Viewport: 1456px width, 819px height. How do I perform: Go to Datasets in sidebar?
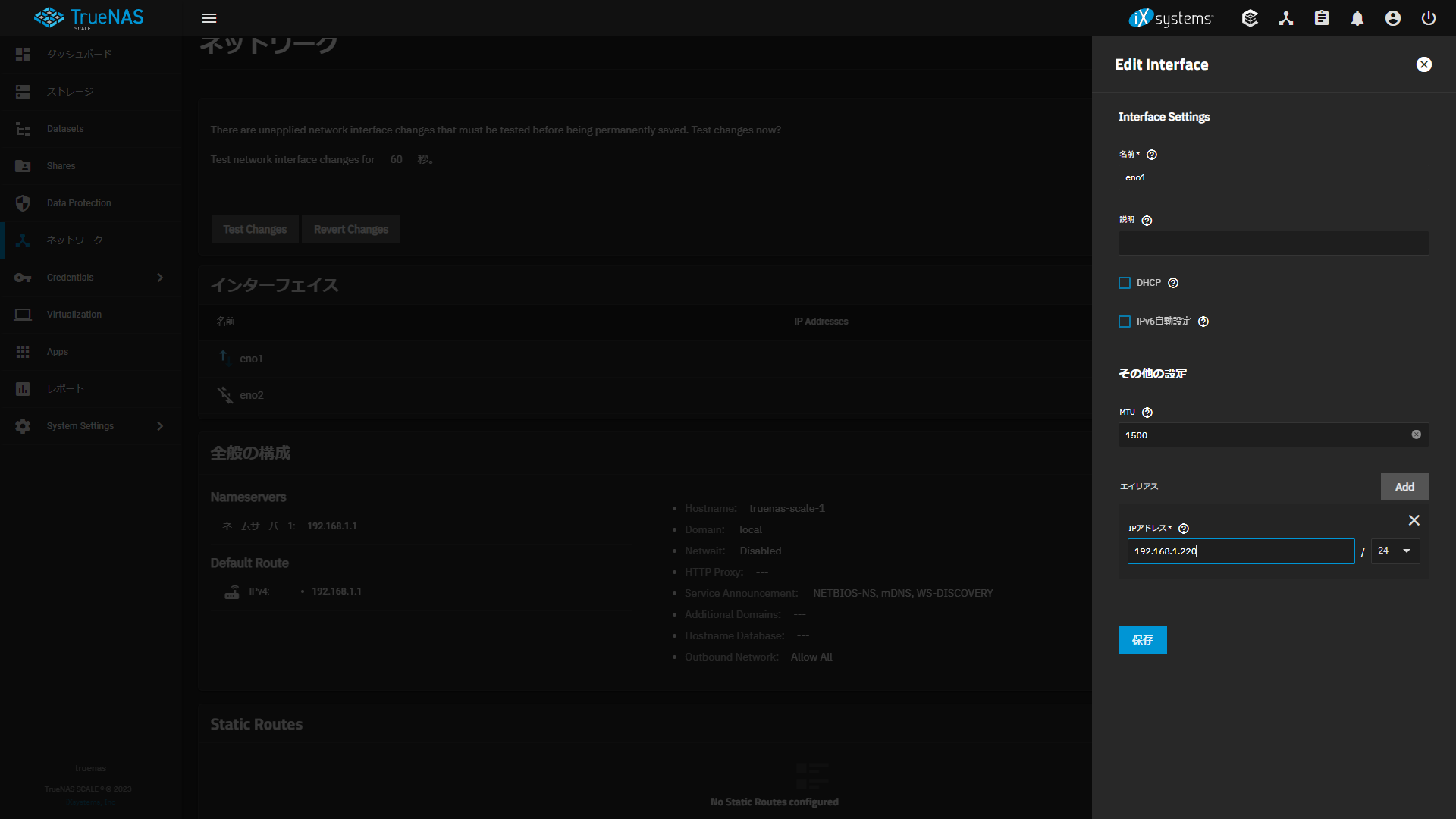coord(65,129)
